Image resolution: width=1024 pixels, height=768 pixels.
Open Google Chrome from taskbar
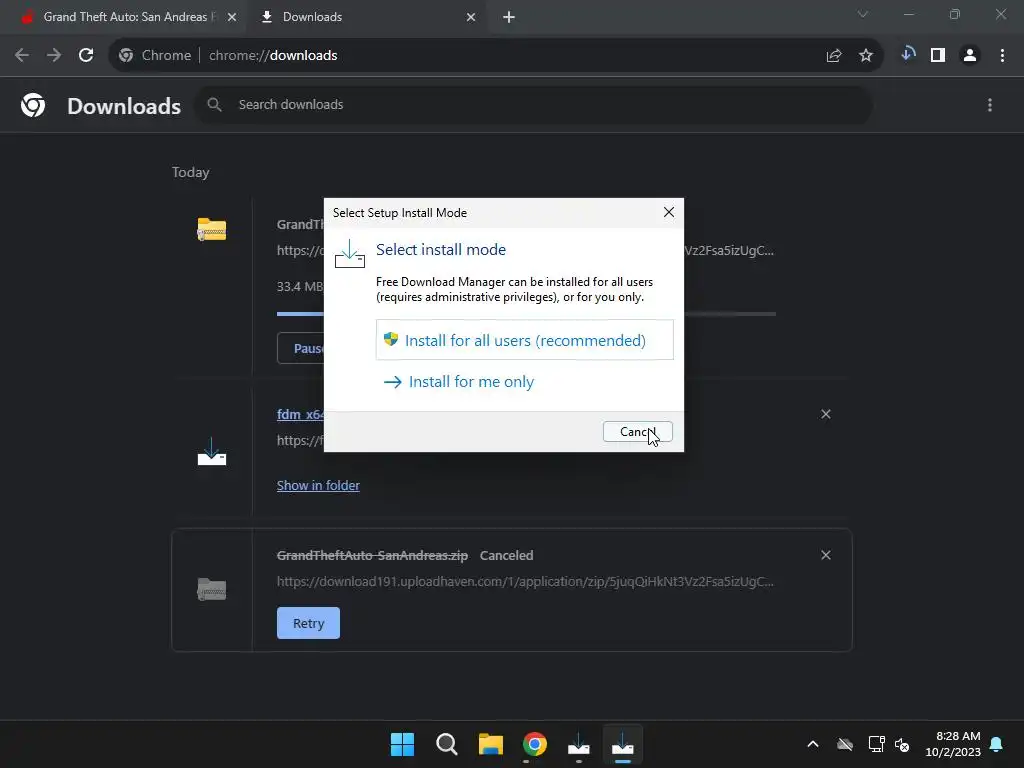[x=535, y=744]
